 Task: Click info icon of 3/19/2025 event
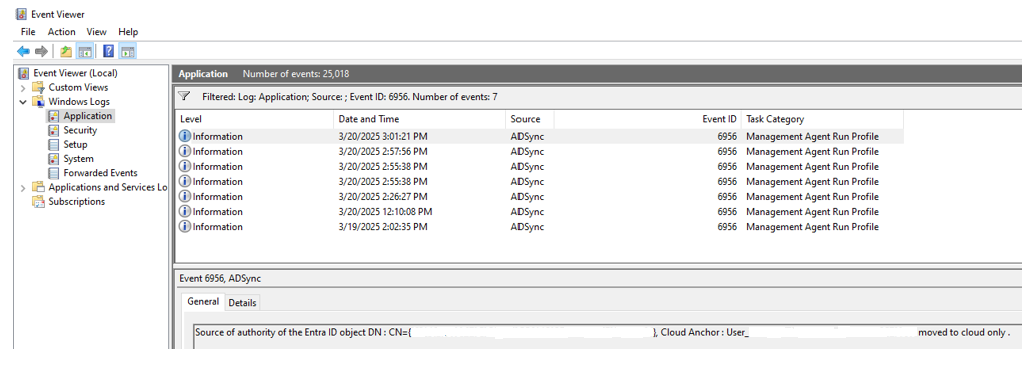coord(185,227)
